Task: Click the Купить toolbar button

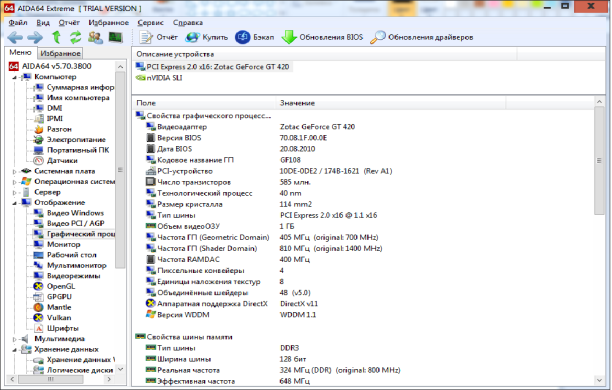Action: [x=207, y=37]
